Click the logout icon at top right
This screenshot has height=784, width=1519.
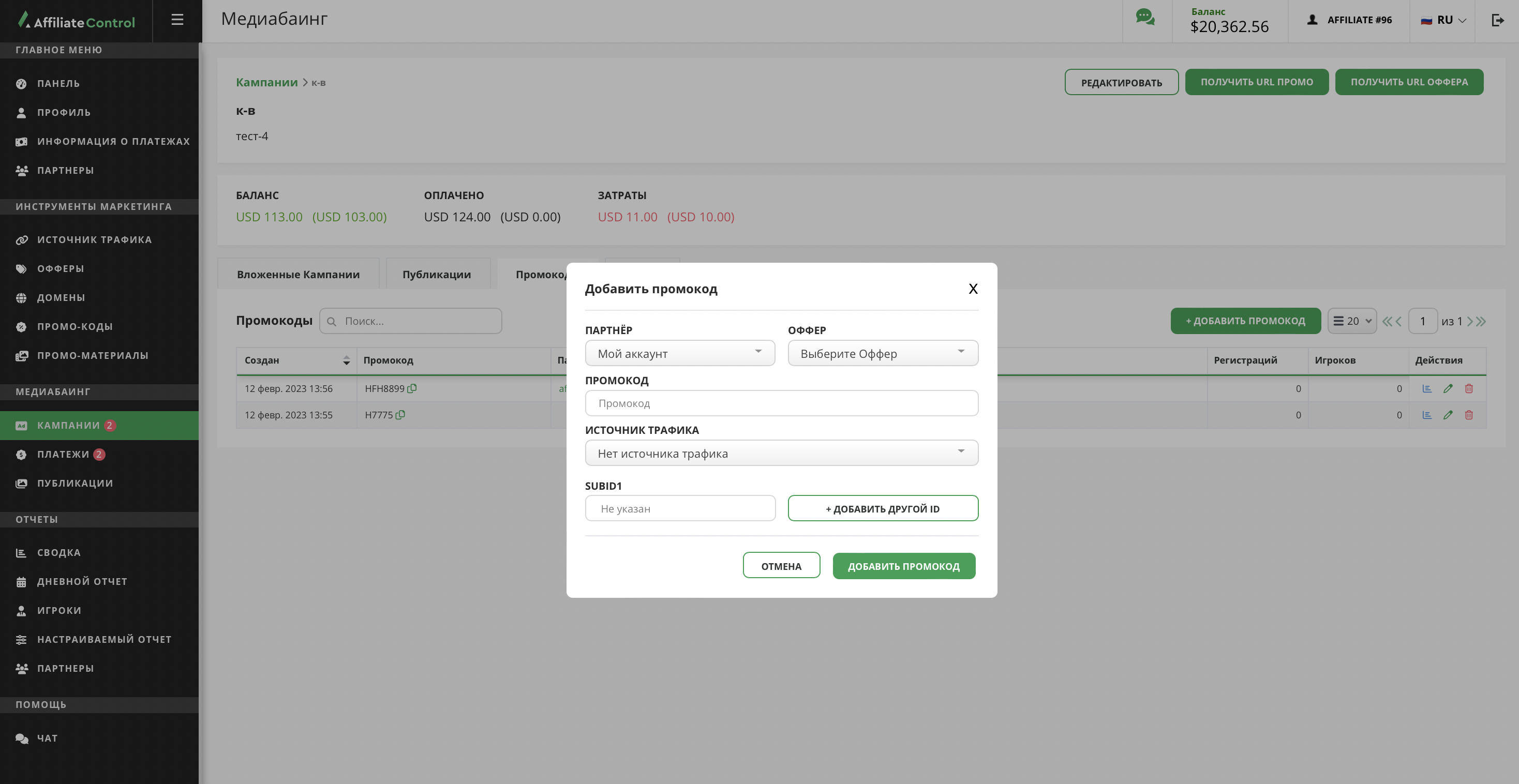1497,20
